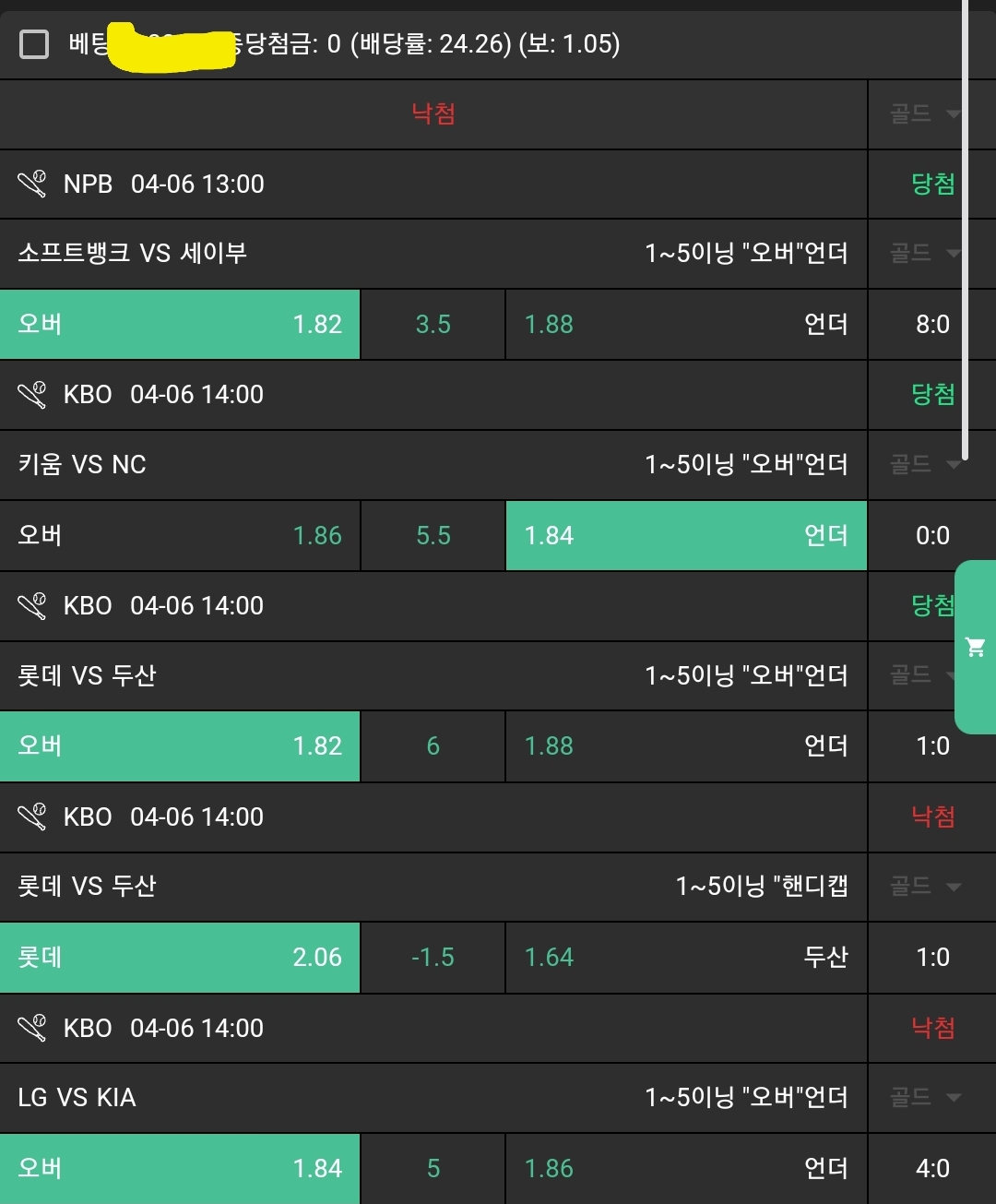Select 언더 1.86 for LG VS KIA
Image resolution: width=996 pixels, height=1204 pixels.
686,1168
